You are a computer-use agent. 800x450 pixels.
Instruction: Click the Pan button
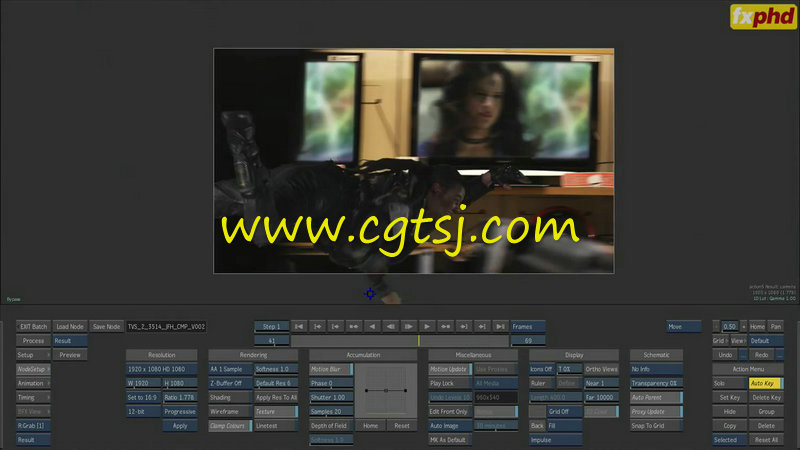[776, 327]
